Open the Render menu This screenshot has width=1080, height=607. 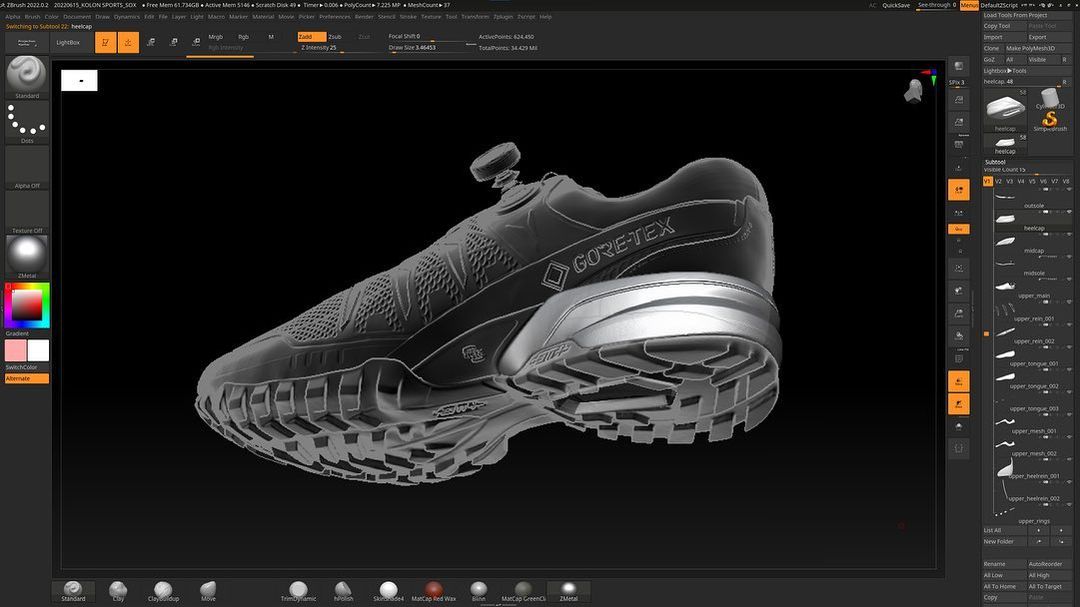364,17
